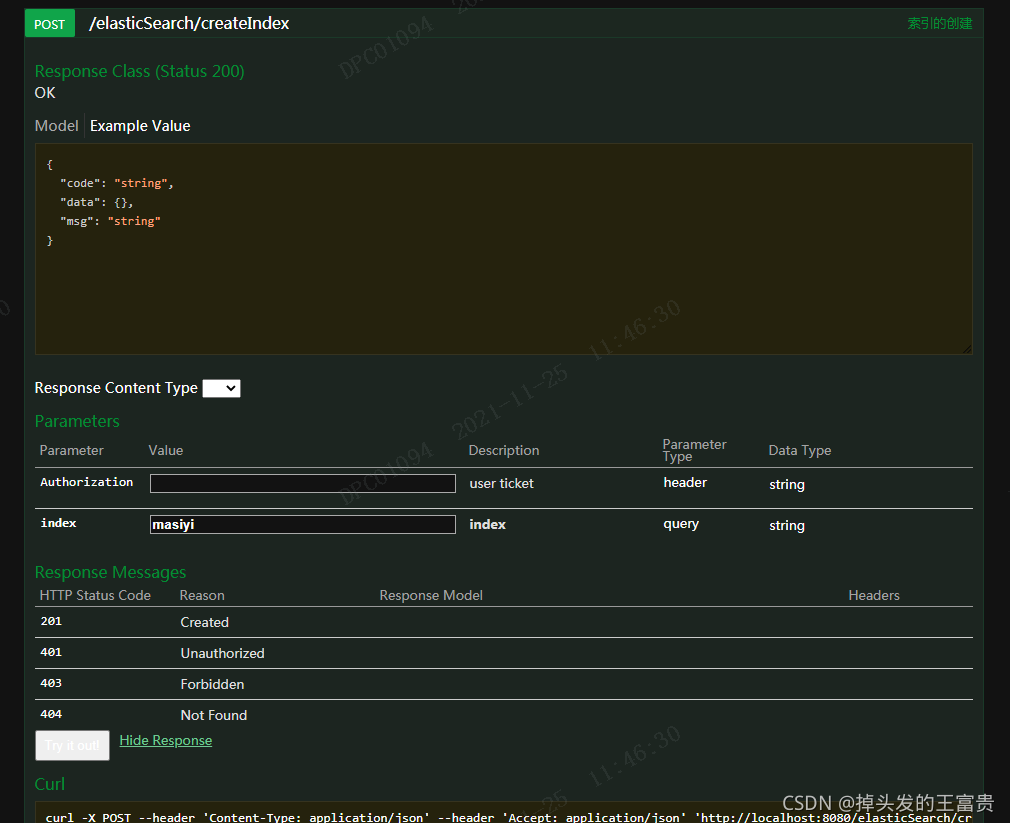Image resolution: width=1010 pixels, height=823 pixels.
Task: Click the Chinese summary text at the header's right
Action: 940,23
